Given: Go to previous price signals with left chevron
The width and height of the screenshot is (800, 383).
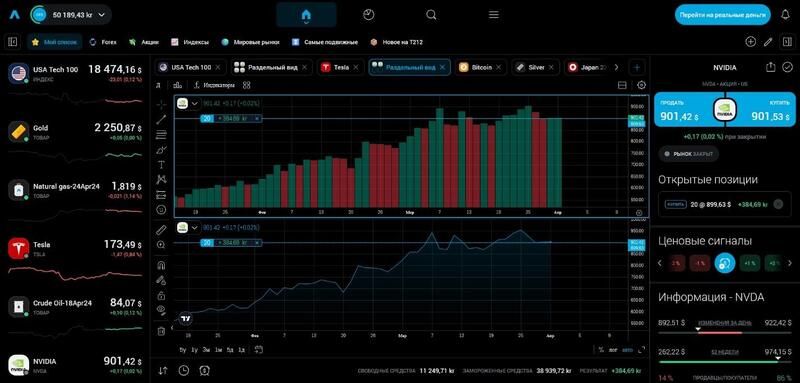Looking at the screenshot, I should click(x=660, y=263).
